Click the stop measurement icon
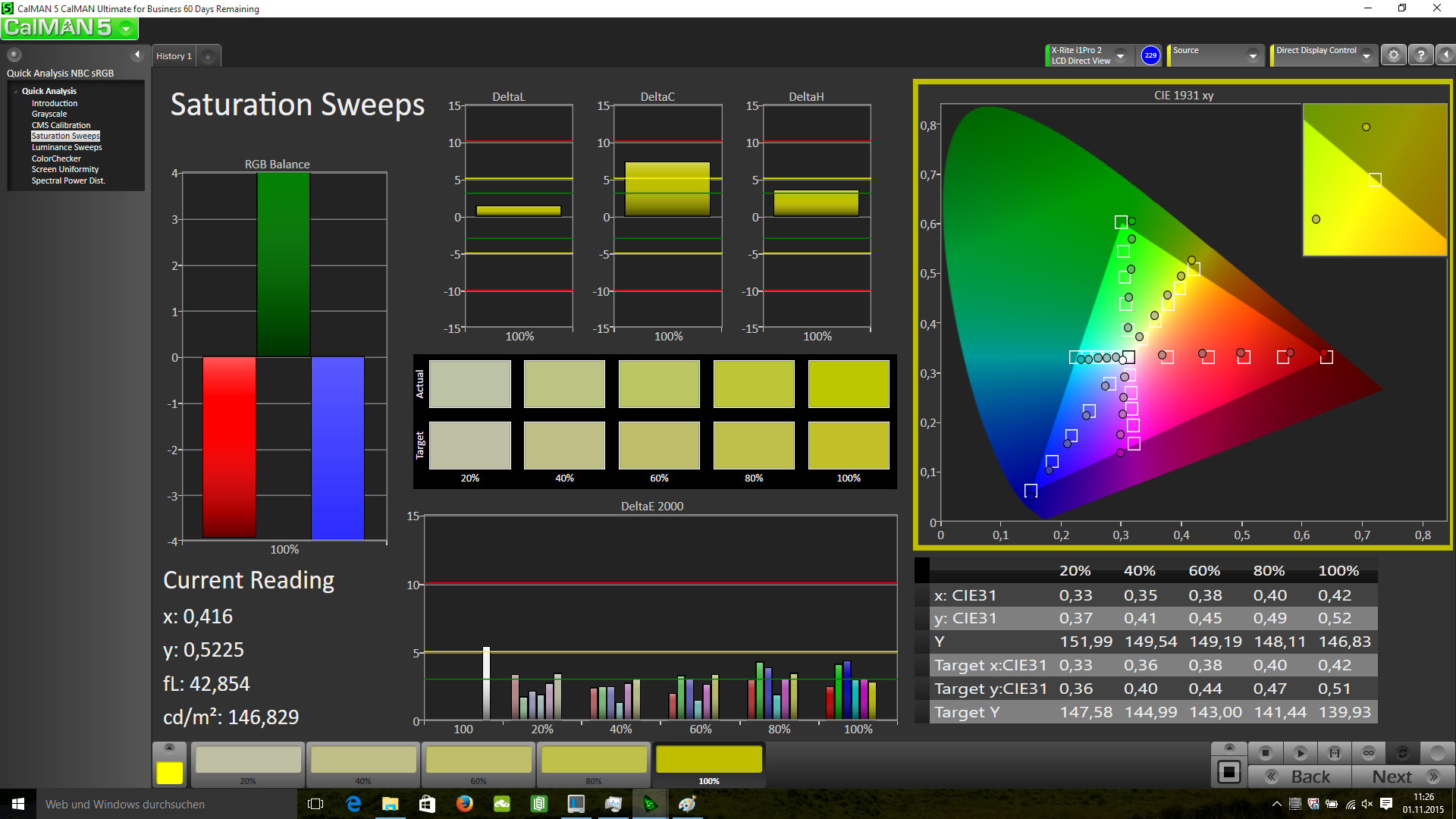 [1265, 753]
